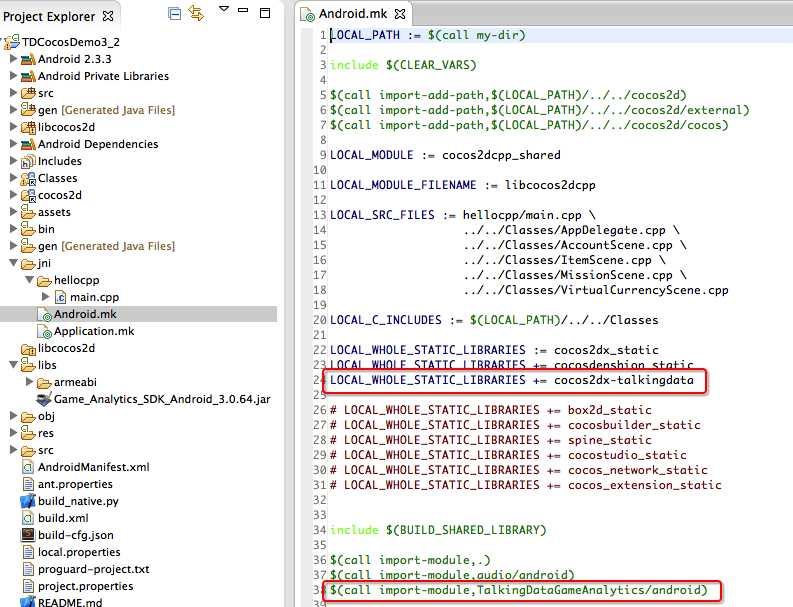This screenshot has height=607, width=793.
Task: Click line 9 LOCAL_MODULE cocos2dcpp_shared
Action: pos(445,155)
